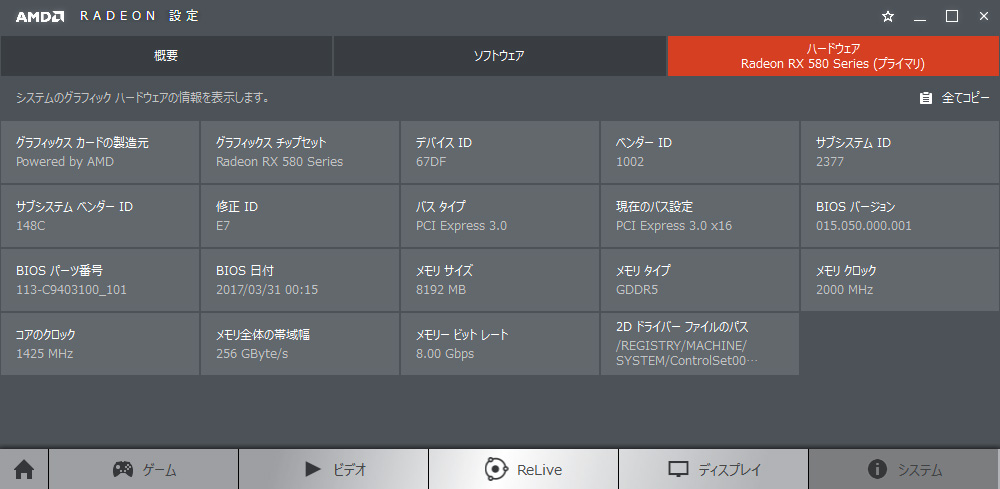Click the gamepad icon on ゲーム tab

click(123, 470)
